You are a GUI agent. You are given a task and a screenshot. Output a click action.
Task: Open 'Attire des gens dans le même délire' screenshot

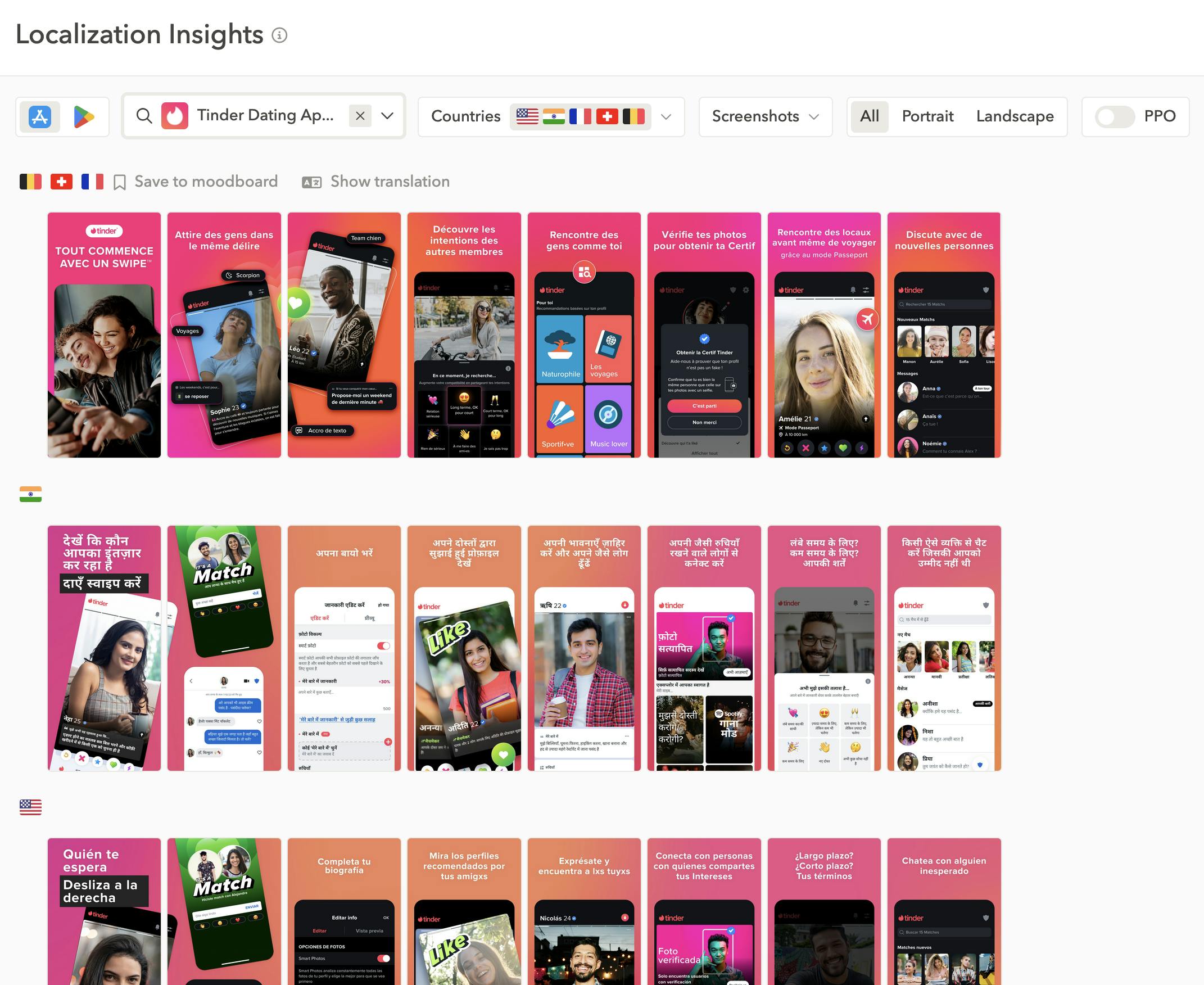224,335
